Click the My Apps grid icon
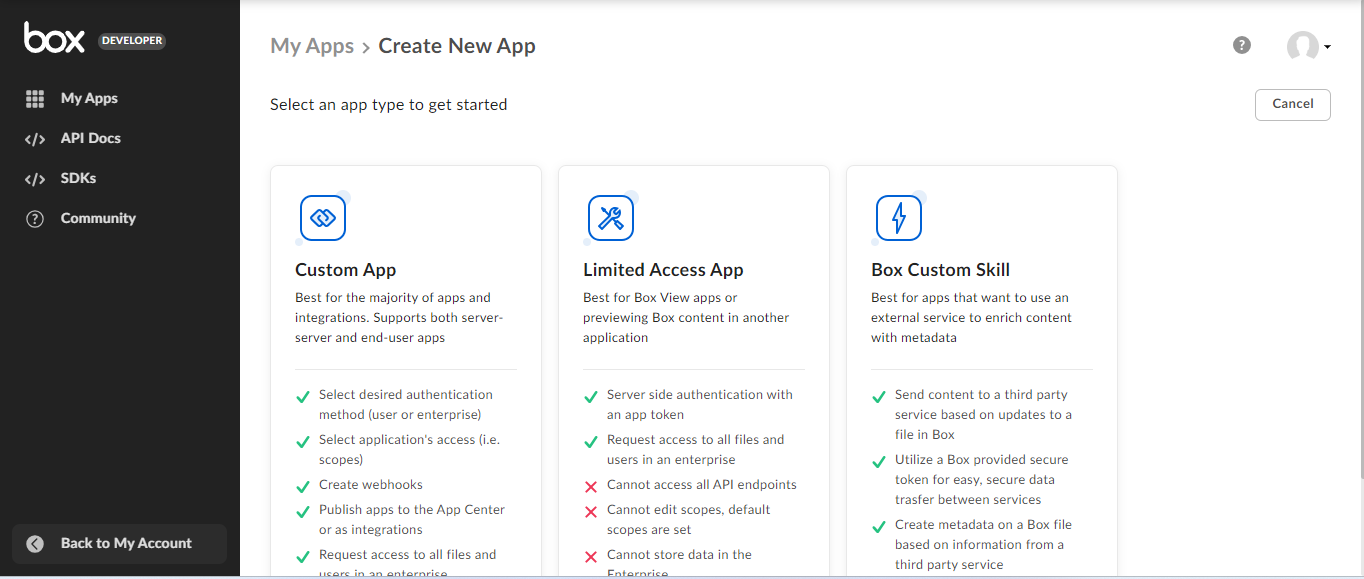The height and width of the screenshot is (579, 1364). click(35, 99)
